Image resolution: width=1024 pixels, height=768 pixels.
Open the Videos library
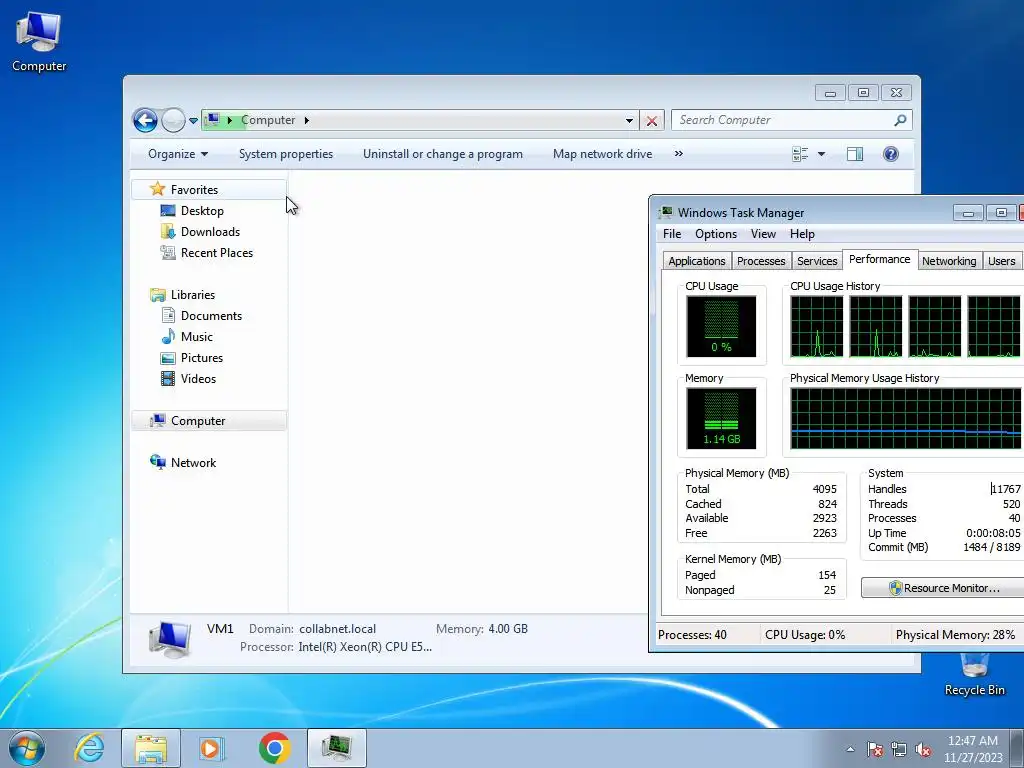click(x=198, y=379)
